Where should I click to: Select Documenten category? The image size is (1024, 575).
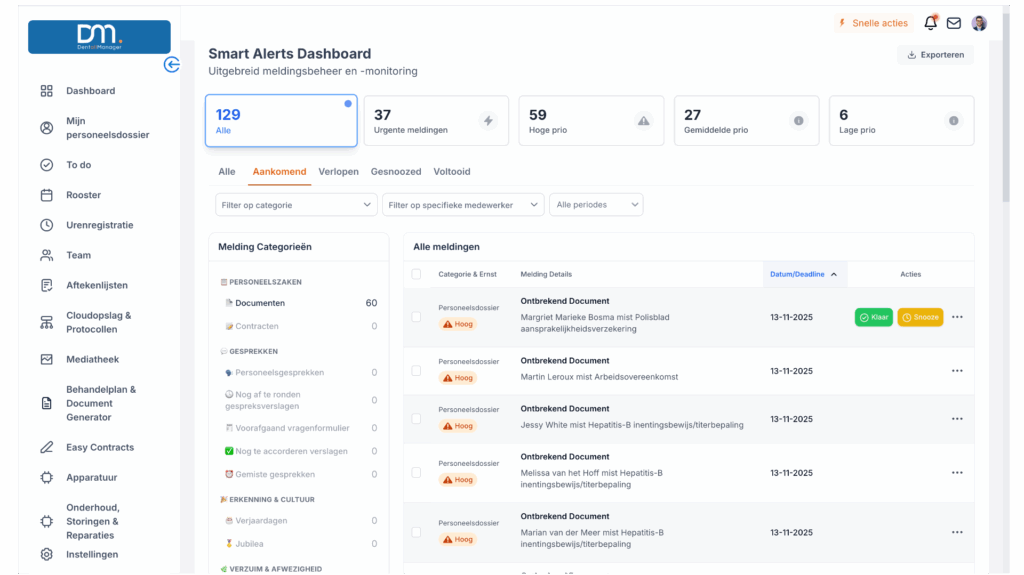299,303
